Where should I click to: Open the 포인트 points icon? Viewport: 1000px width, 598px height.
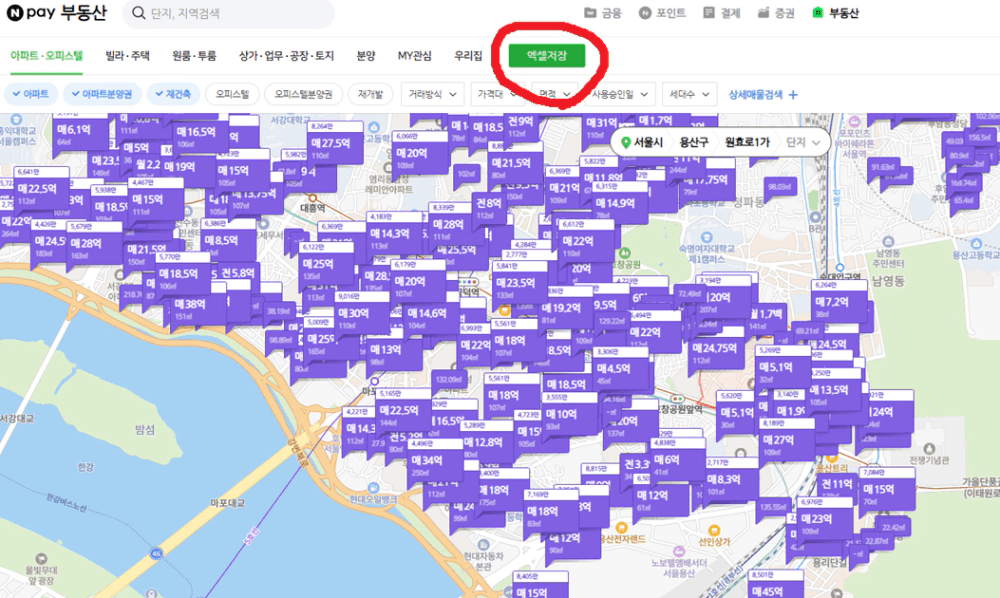tap(645, 14)
